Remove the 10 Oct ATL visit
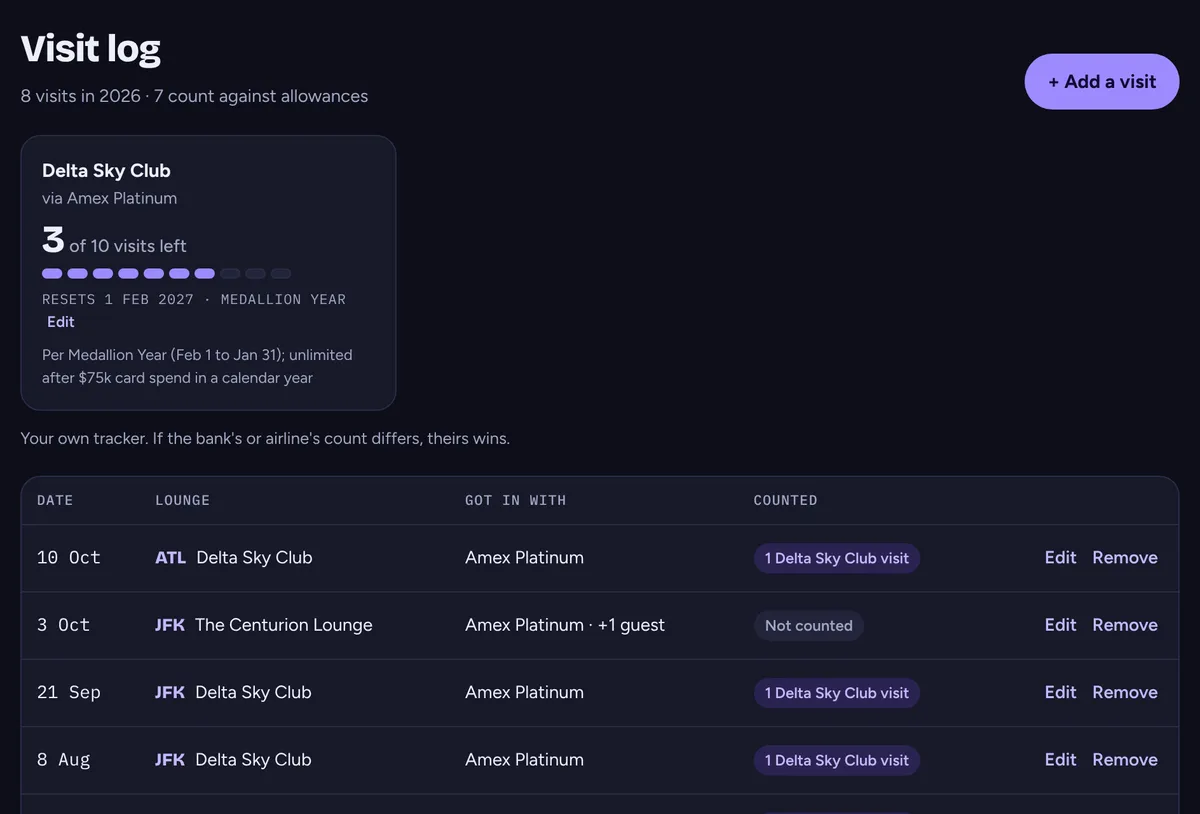The image size is (1200, 814). (x=1125, y=558)
